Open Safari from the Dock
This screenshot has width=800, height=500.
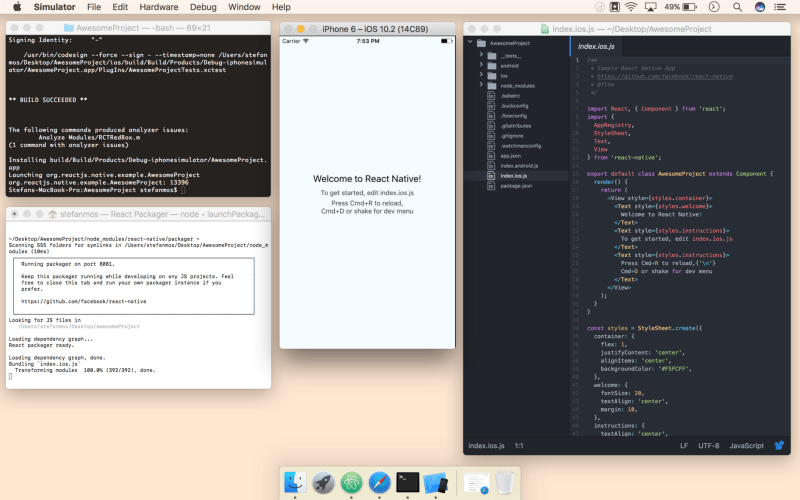(379, 482)
